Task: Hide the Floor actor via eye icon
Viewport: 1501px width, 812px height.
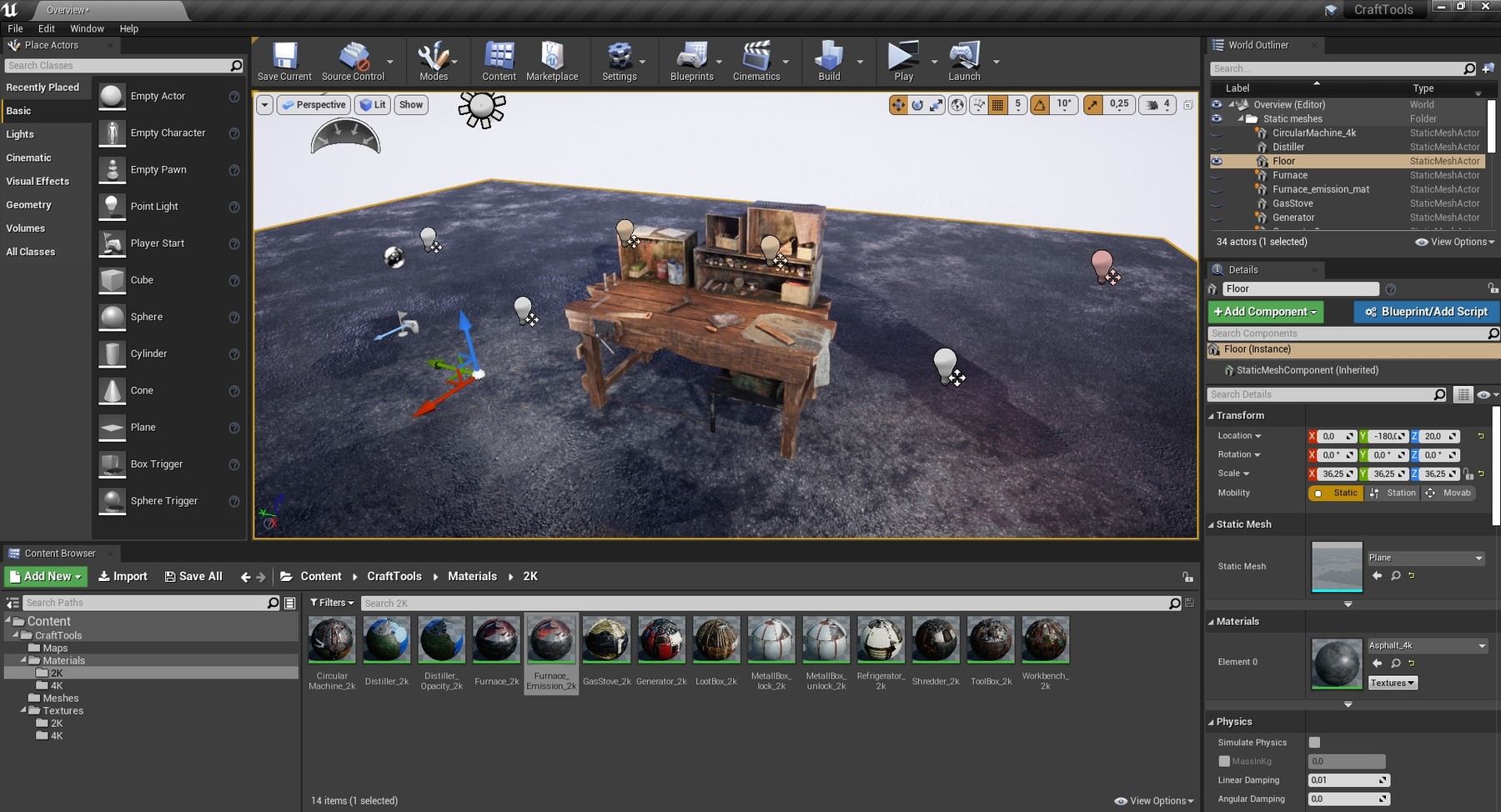Action: click(1217, 161)
